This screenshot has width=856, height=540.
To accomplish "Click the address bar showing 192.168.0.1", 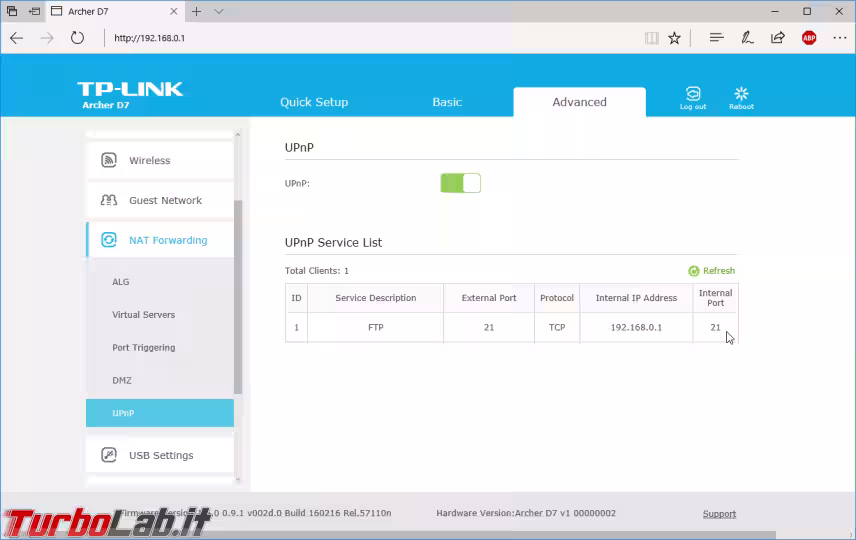I will [x=370, y=38].
